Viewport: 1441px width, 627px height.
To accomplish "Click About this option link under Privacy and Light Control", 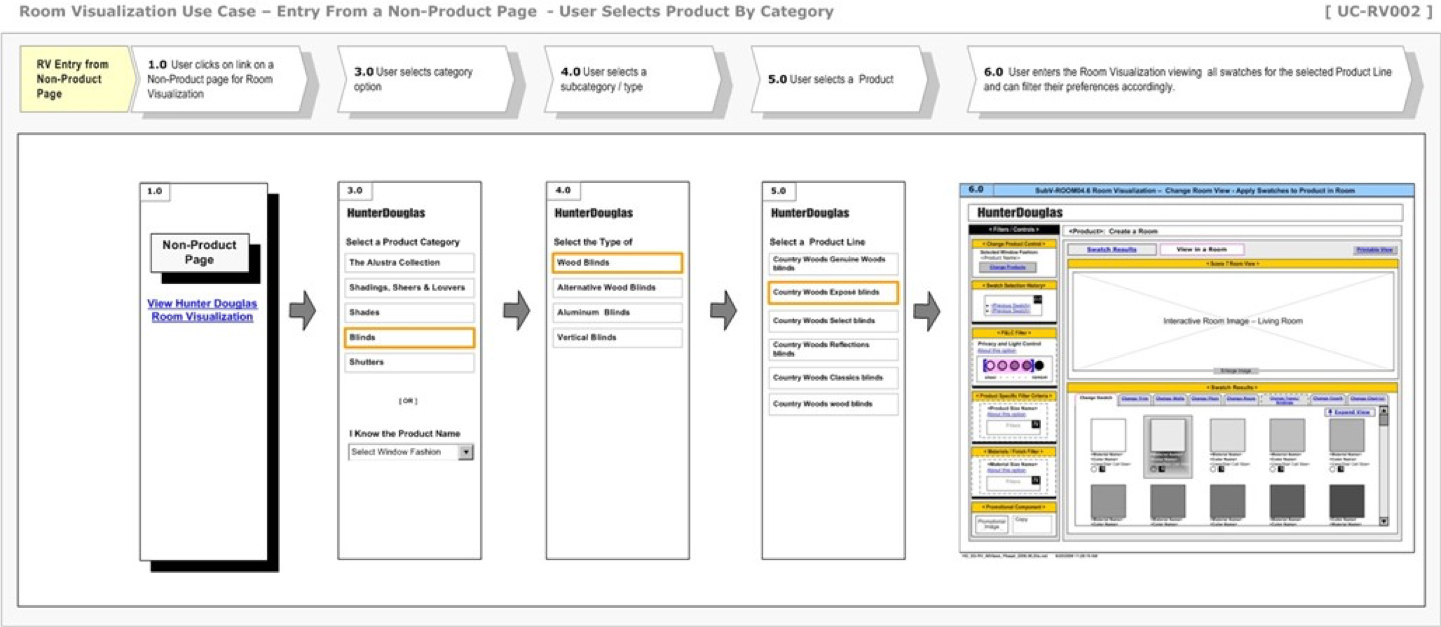I will 995,351.
